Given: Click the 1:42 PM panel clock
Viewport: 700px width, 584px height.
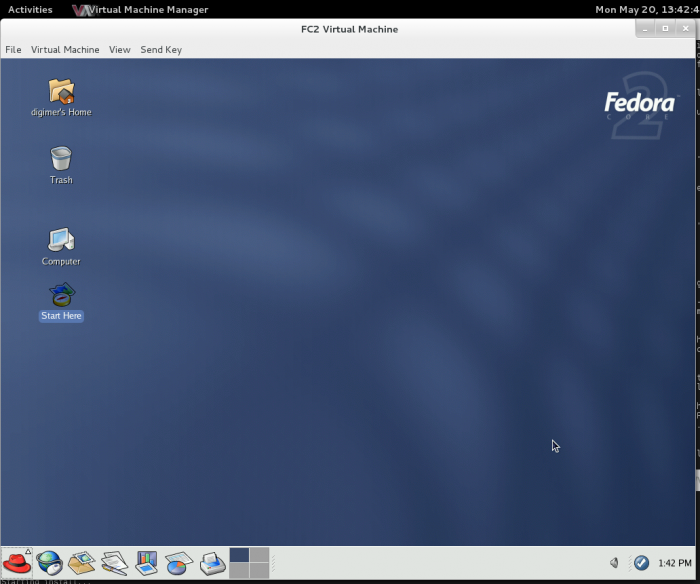Looking at the screenshot, I should click(x=675, y=563).
